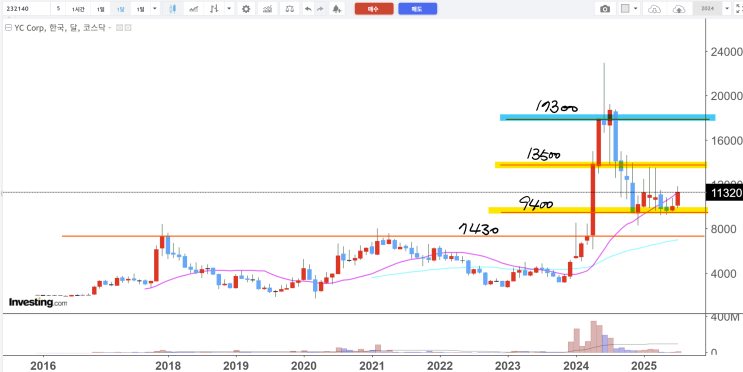
Task: Open the 2024 saved layout name
Action: click(707, 9)
